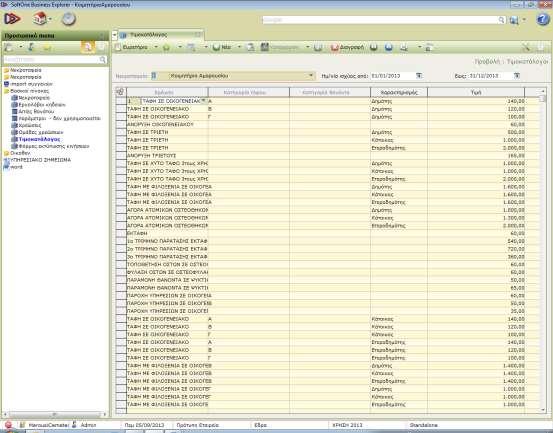Click the magnifier in sidebar search field
The width and height of the screenshot is (553, 433).
coord(103,60)
